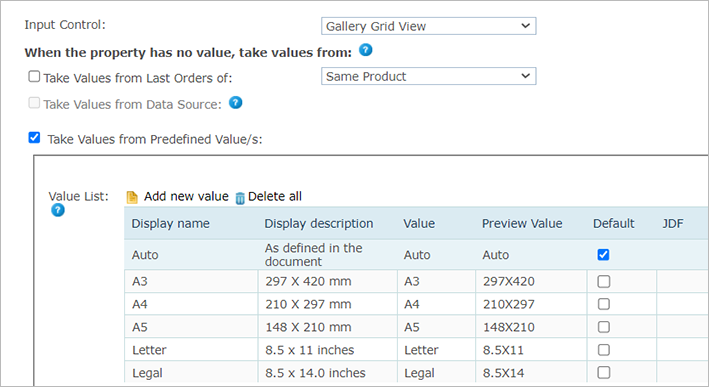Click the Preview Value column header
This screenshot has width=709, height=387.
coord(522,224)
